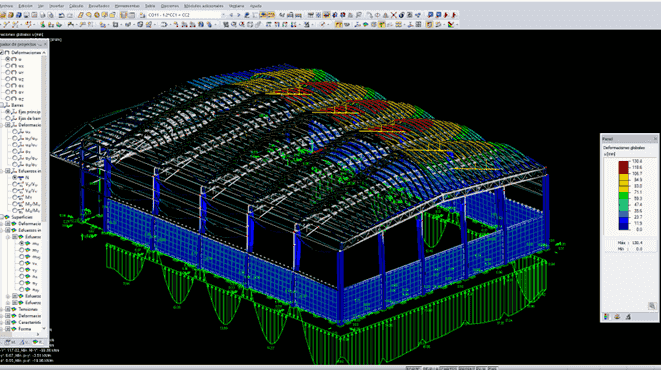Go to the next load case arrow
This screenshot has height=370, width=661.
pyautogui.click(x=239, y=15)
